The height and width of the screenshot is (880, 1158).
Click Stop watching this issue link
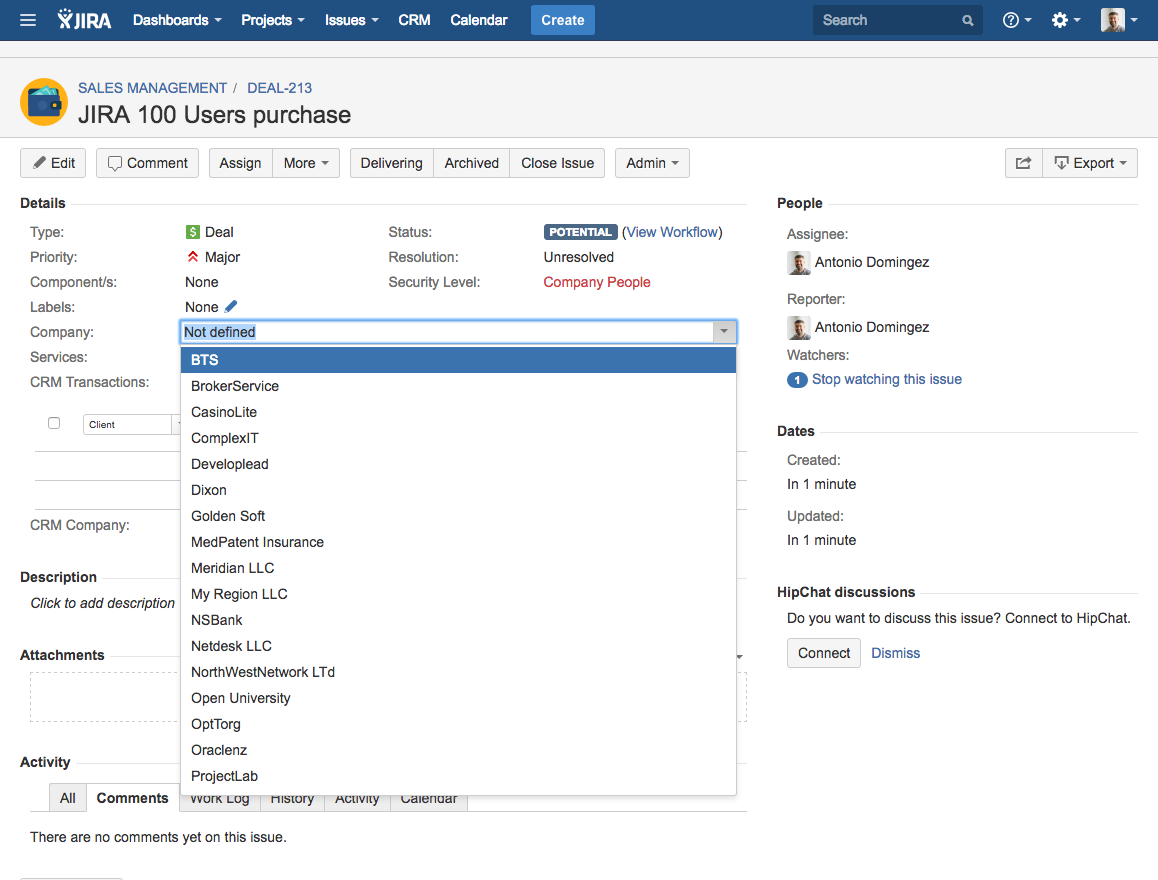886,379
